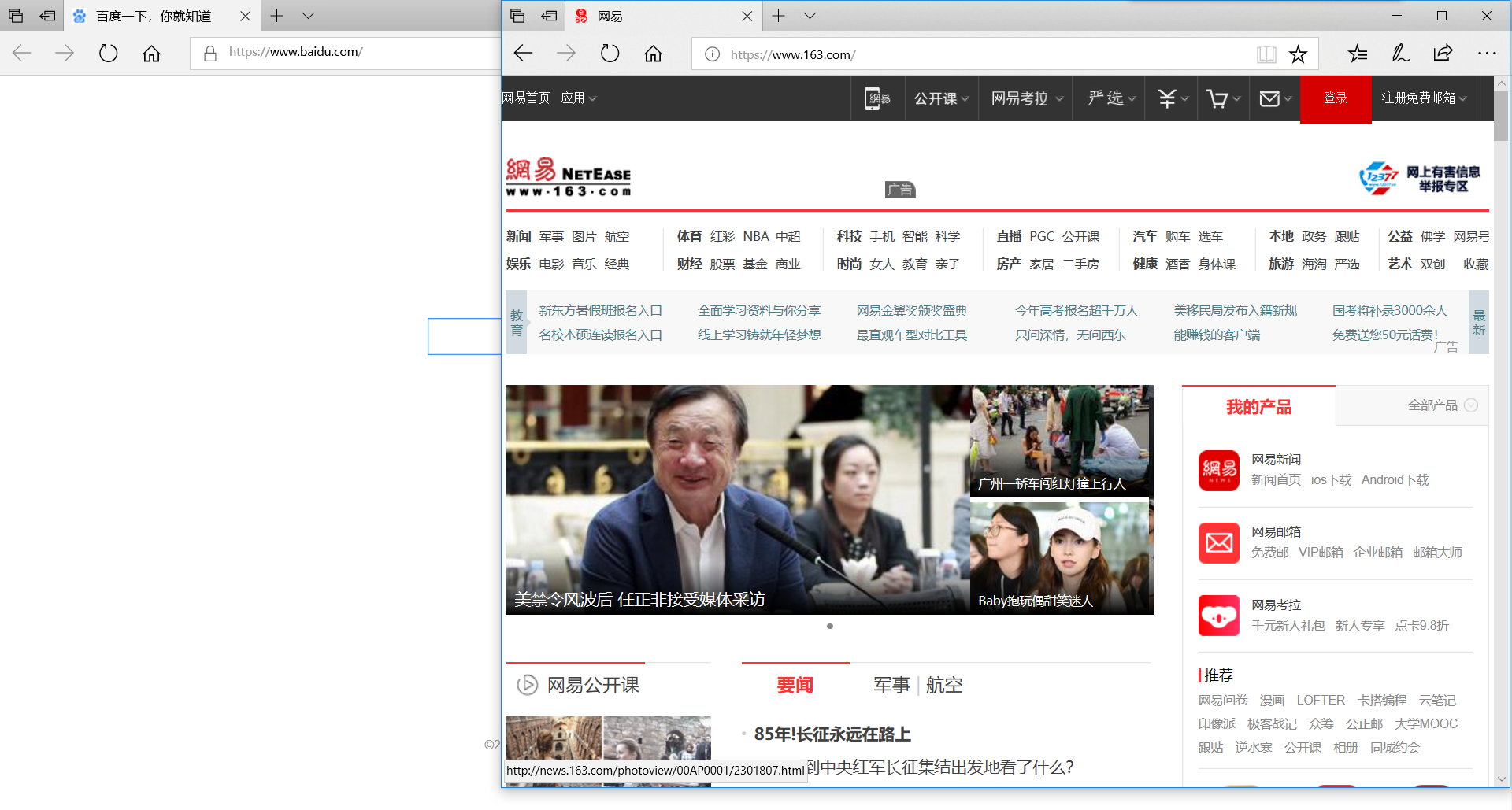
Task: Go back in the Baidu window
Action: pyautogui.click(x=22, y=53)
